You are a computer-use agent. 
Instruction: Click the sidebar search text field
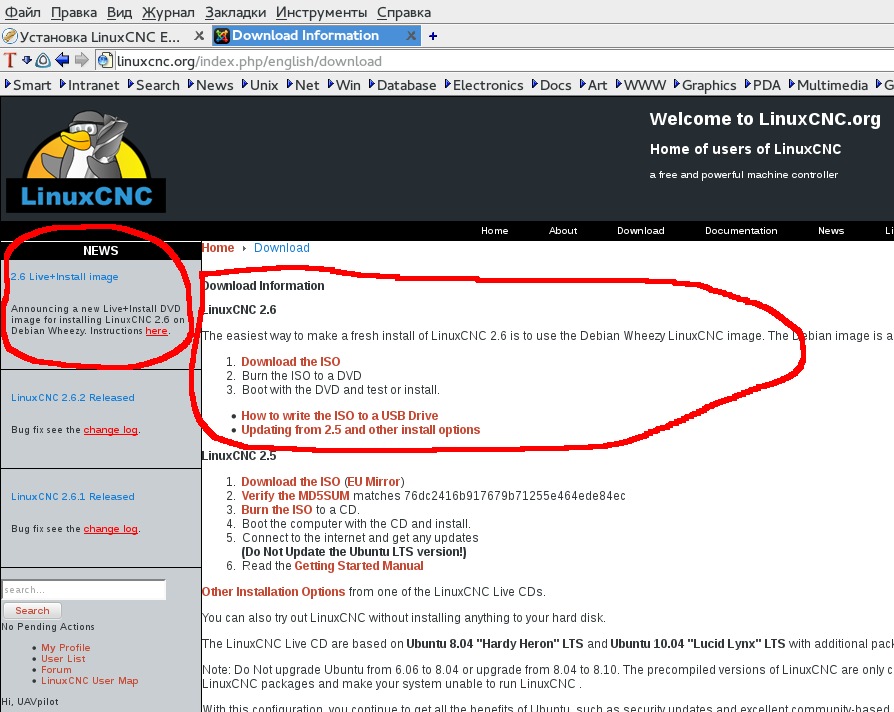tap(84, 589)
